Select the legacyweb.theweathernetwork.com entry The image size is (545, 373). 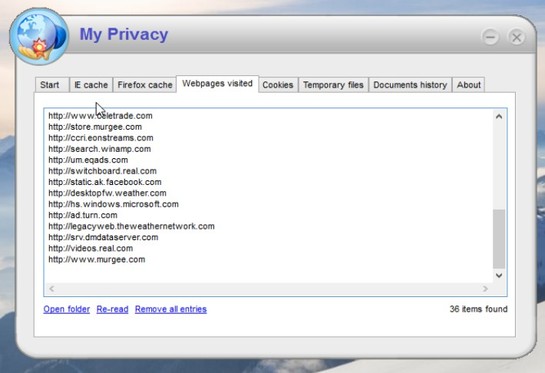coord(131,226)
